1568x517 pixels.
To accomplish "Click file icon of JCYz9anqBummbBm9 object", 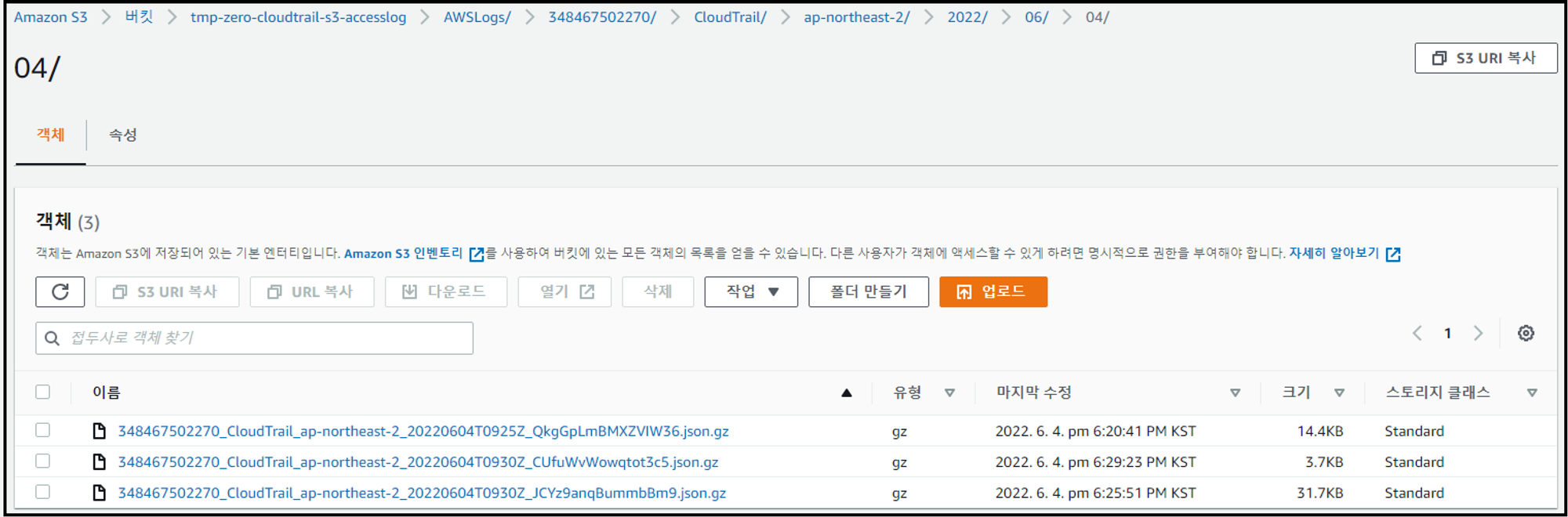I will tap(100, 493).
